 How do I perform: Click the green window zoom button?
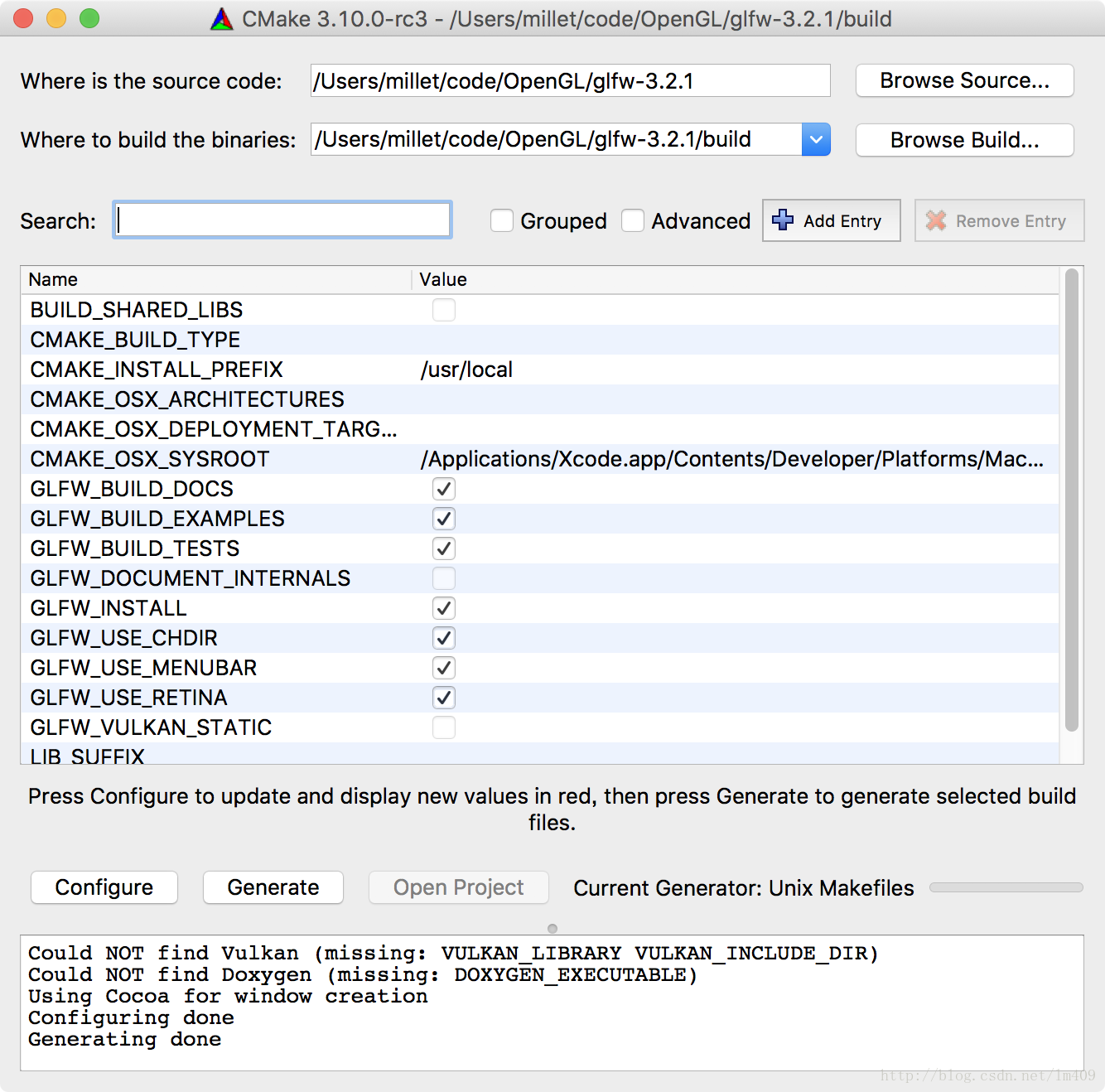[89, 18]
